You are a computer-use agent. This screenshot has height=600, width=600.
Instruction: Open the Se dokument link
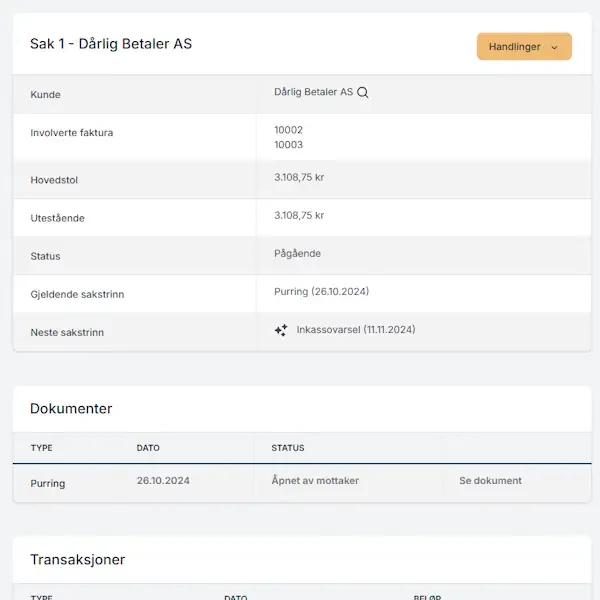pos(490,481)
